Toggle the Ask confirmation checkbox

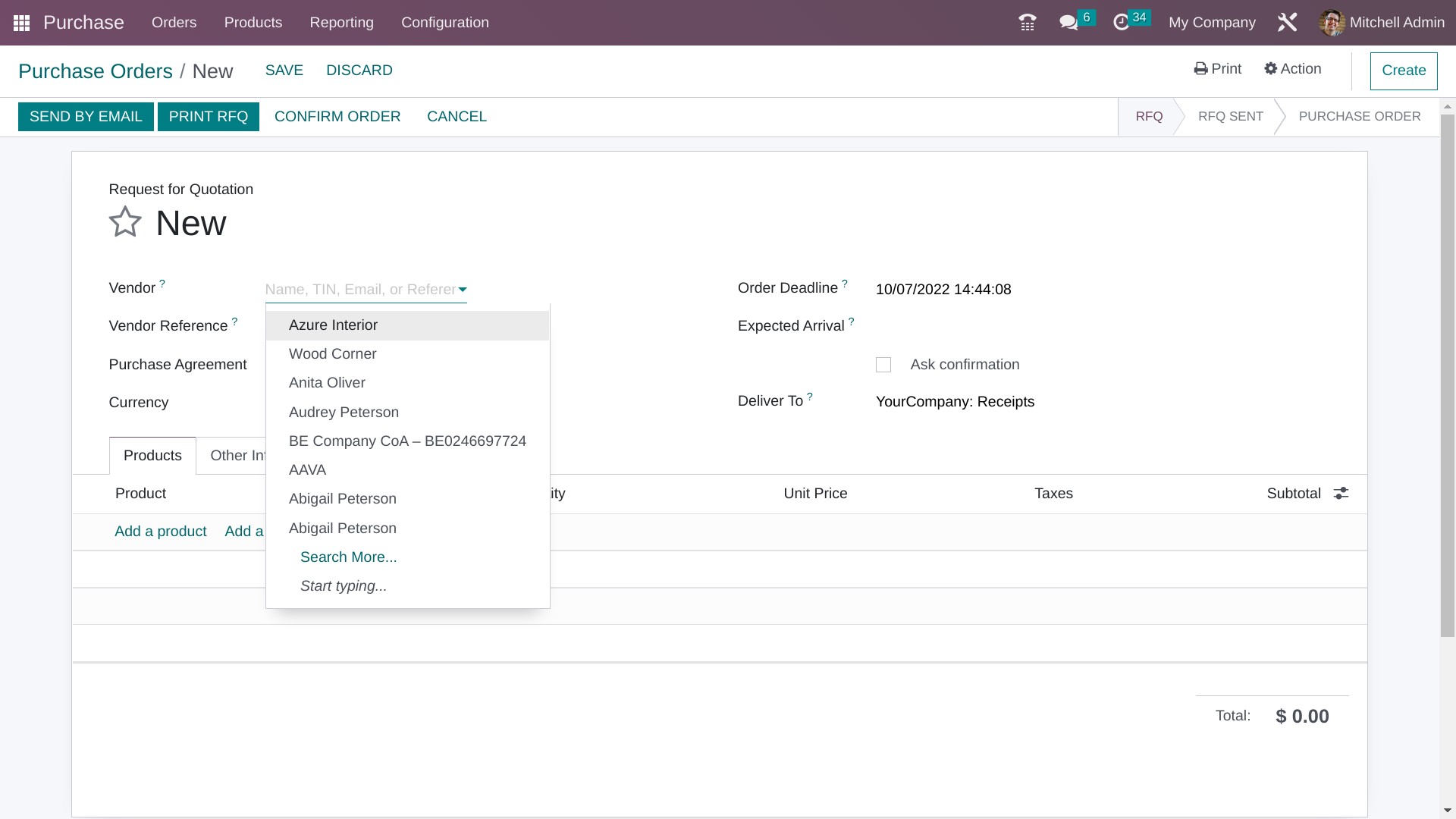(884, 364)
